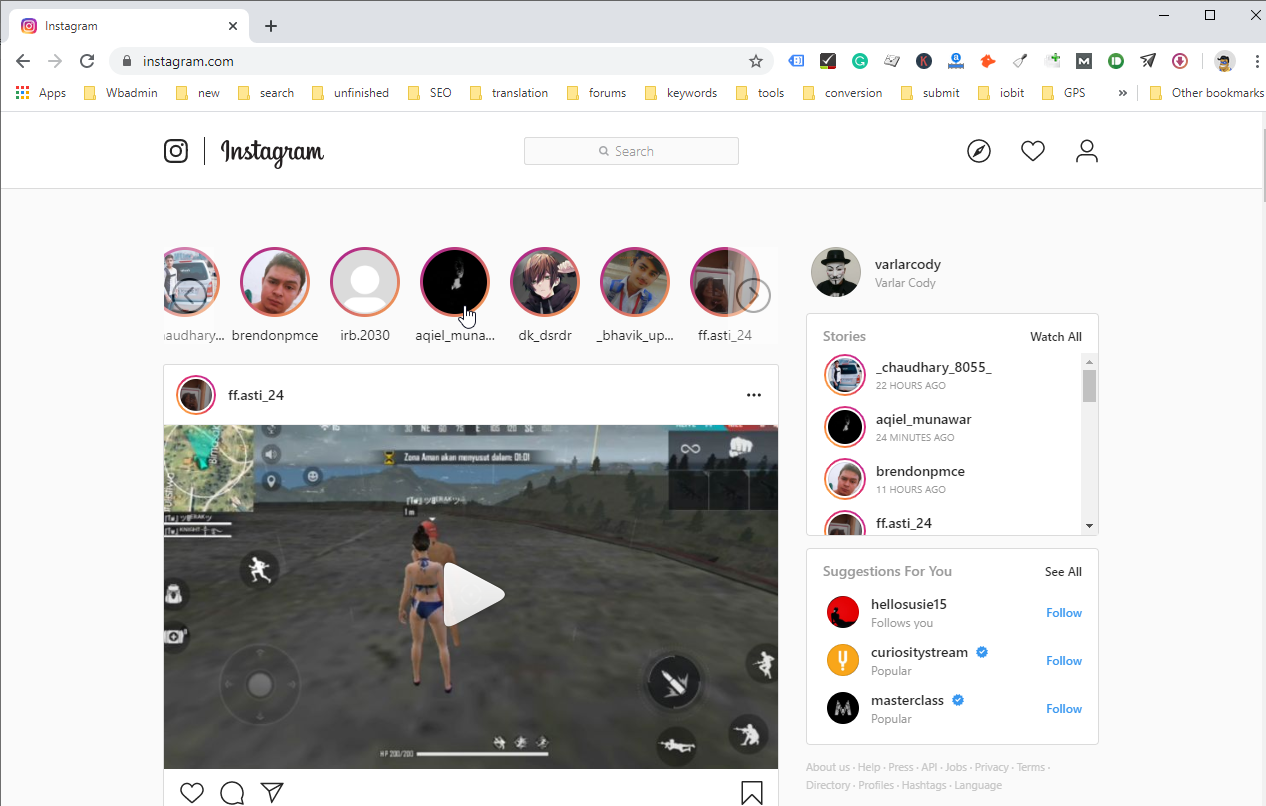Reload the page with the refresh button
The width and height of the screenshot is (1266, 806).
87,61
